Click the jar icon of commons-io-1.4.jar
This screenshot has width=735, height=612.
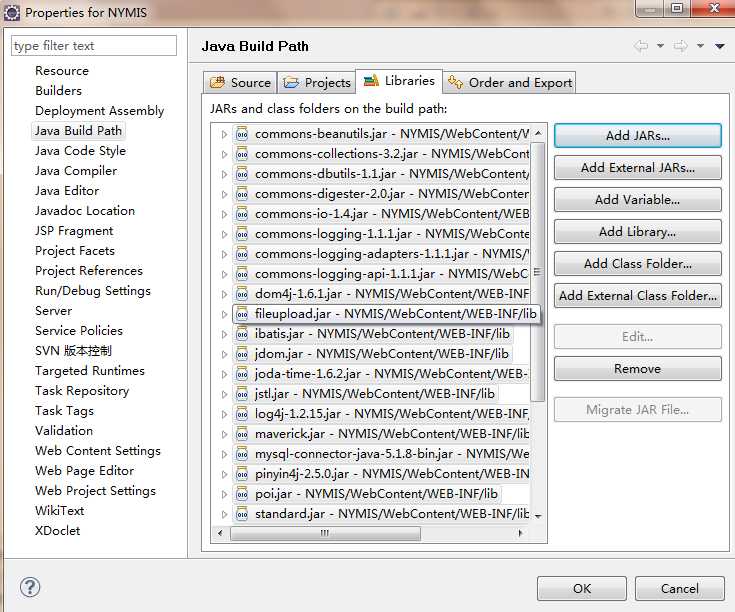pyautogui.click(x=242, y=214)
